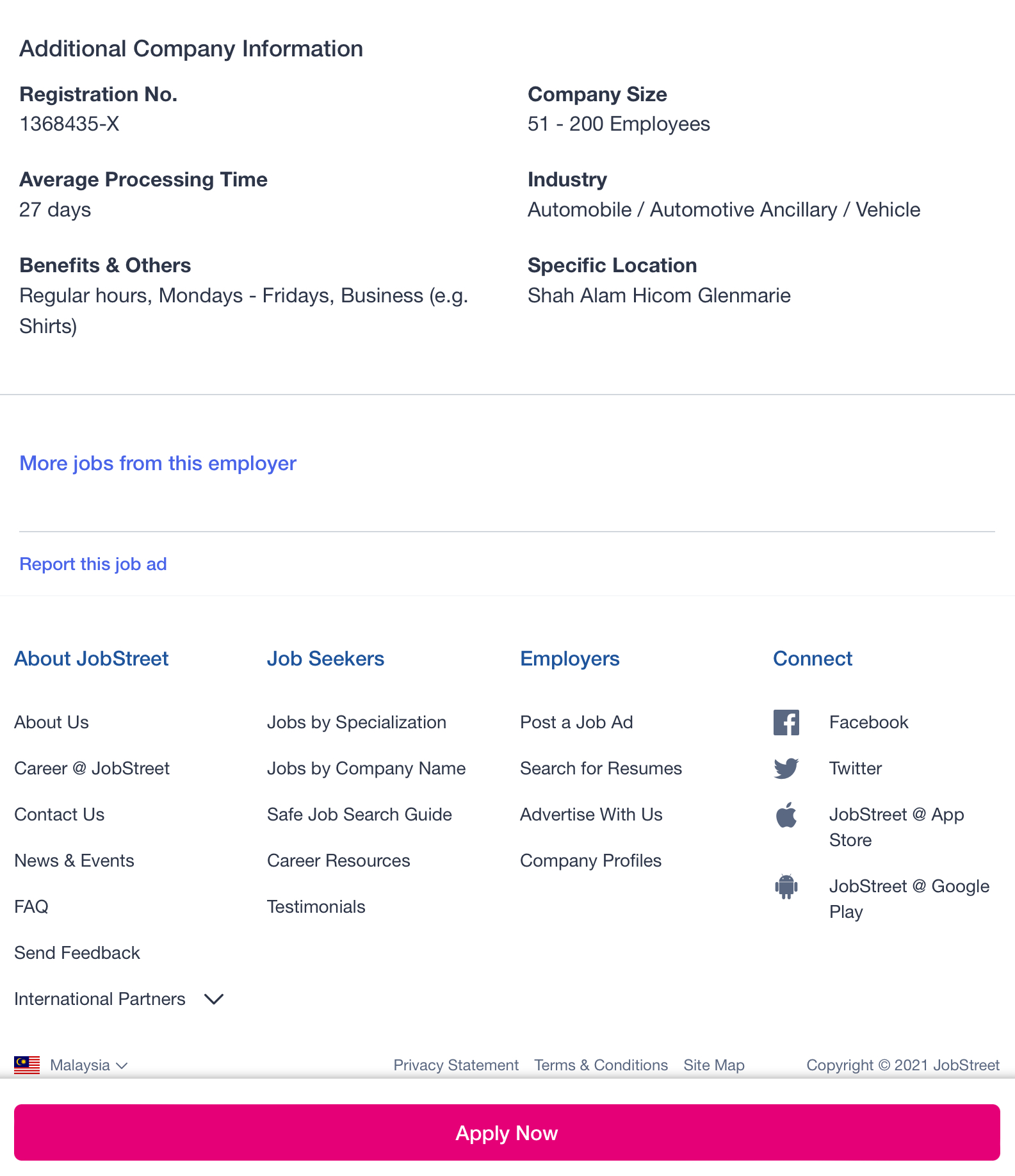Open Safe Job Search Guide
Image resolution: width=1015 pixels, height=1176 pixels.
[x=359, y=814]
